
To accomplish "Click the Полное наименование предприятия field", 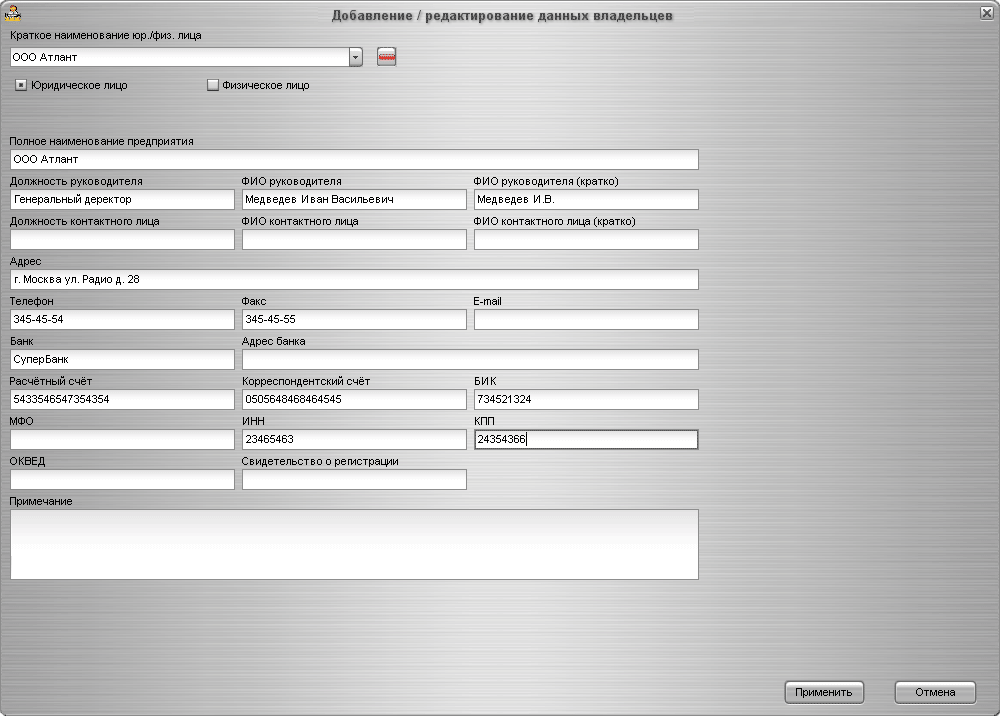I will (x=355, y=159).
